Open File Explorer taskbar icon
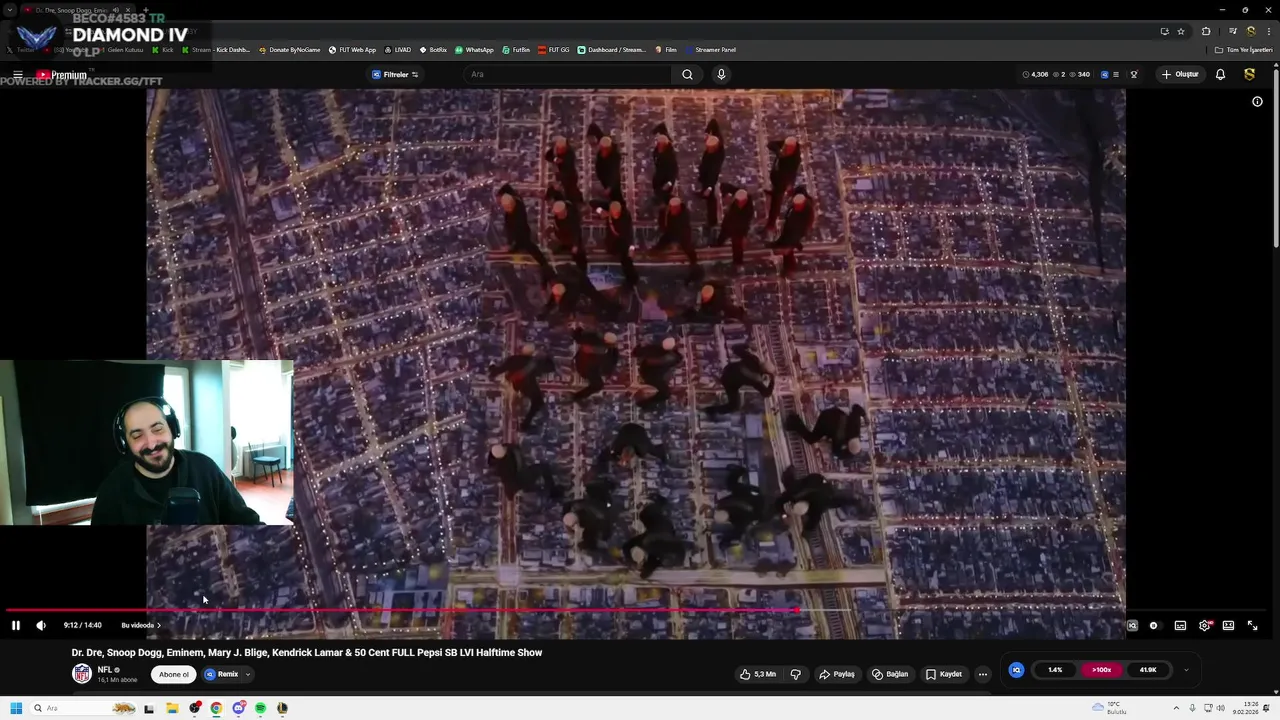 point(172,708)
